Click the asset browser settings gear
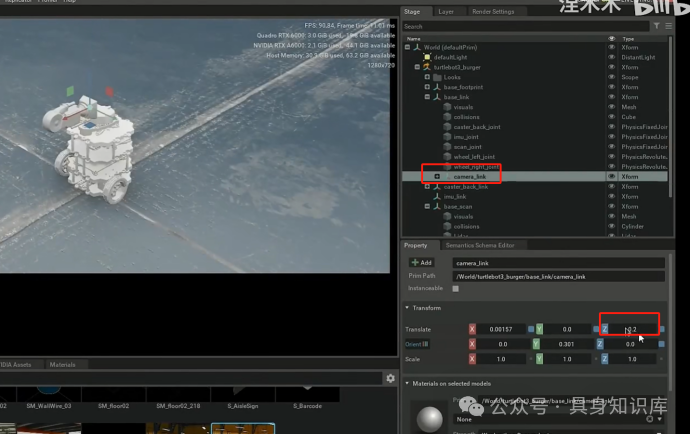The height and width of the screenshot is (434, 690). pos(391,378)
